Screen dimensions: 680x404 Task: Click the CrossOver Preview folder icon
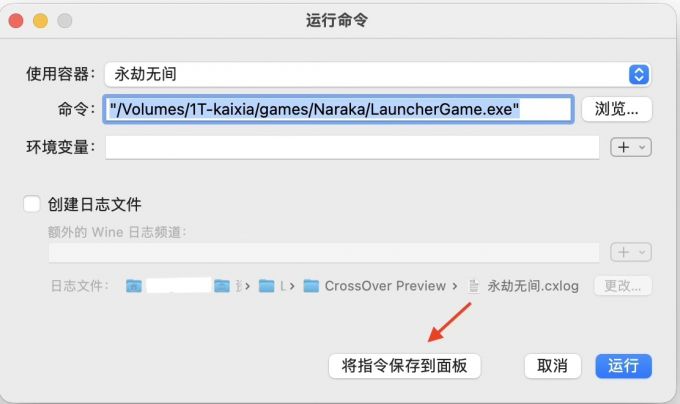[311, 286]
